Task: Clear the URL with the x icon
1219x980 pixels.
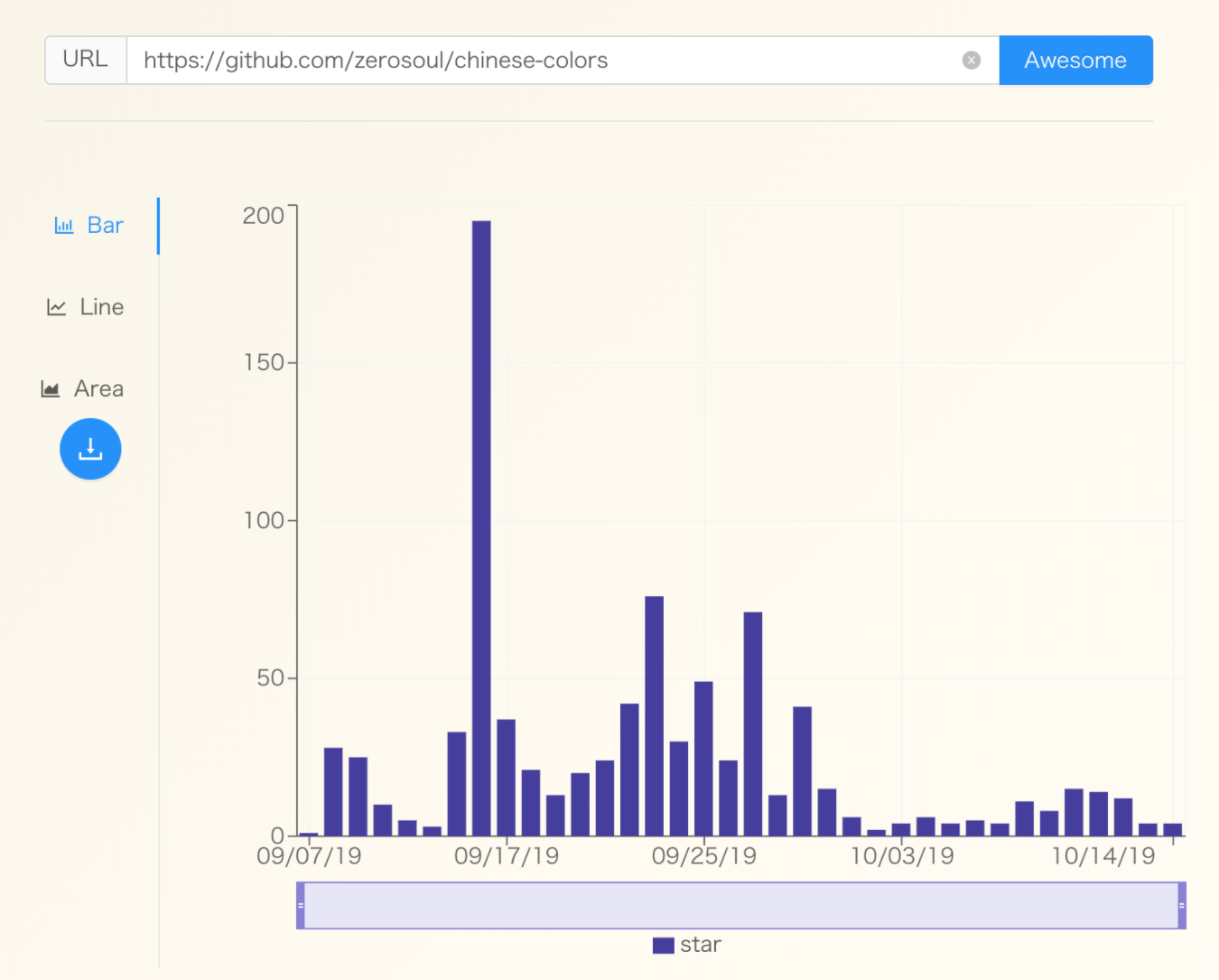Action: point(971,60)
